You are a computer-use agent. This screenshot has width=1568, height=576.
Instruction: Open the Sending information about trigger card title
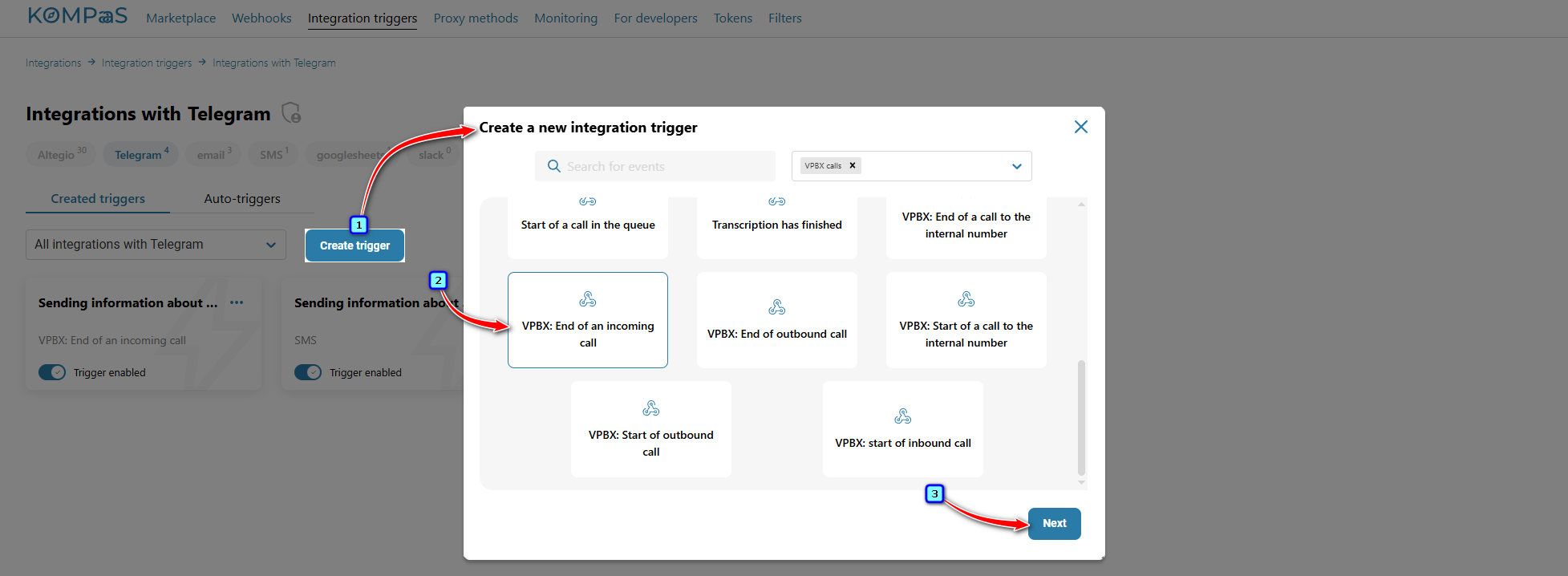[x=128, y=302]
